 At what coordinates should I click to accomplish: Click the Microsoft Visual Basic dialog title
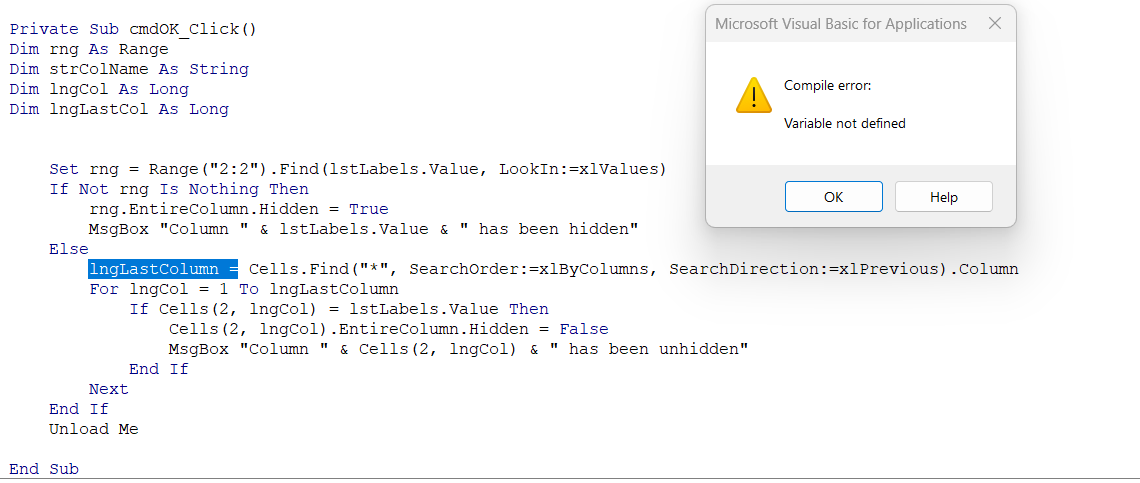(840, 24)
